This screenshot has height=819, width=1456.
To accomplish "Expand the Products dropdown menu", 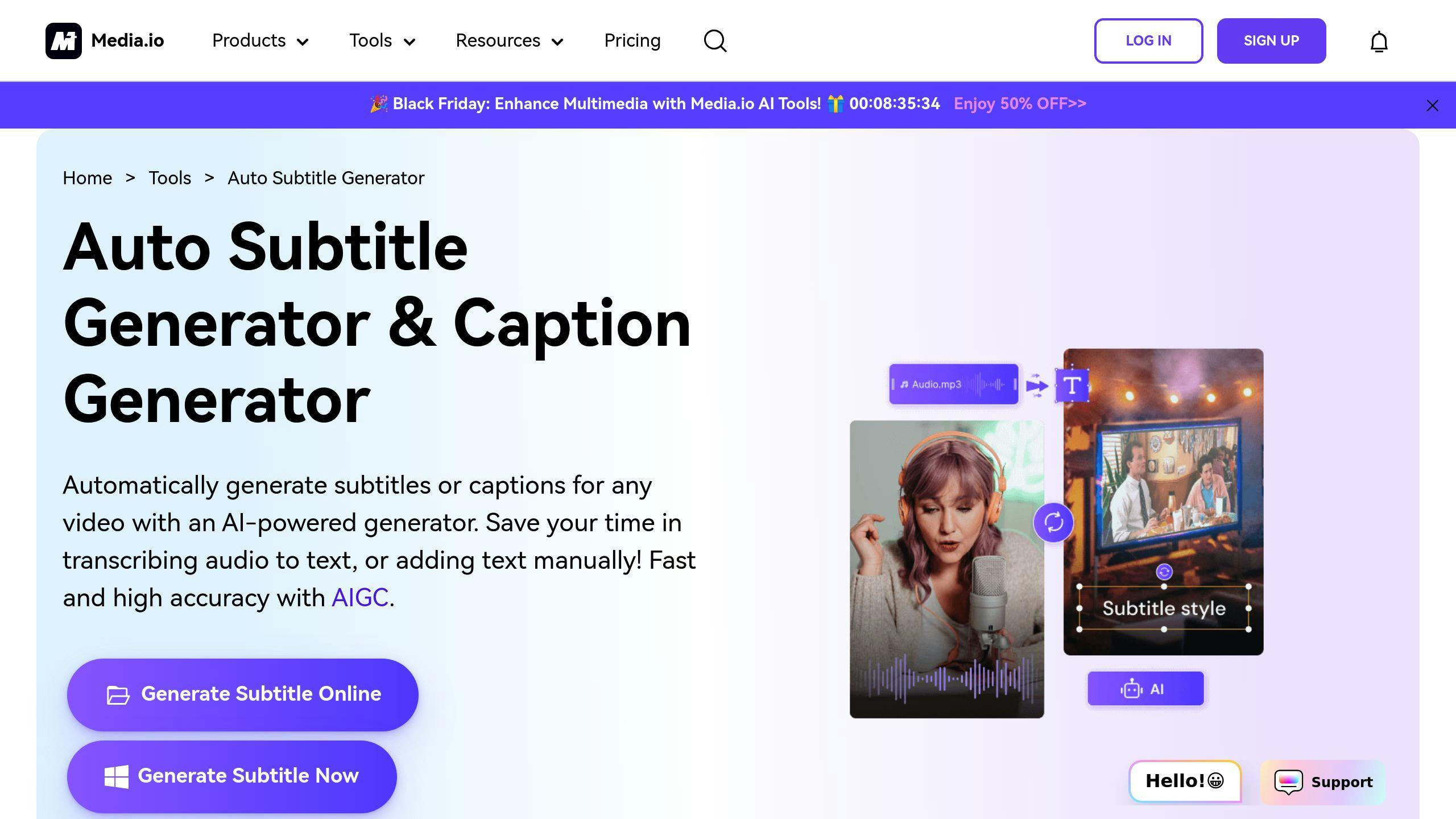I will click(260, 41).
